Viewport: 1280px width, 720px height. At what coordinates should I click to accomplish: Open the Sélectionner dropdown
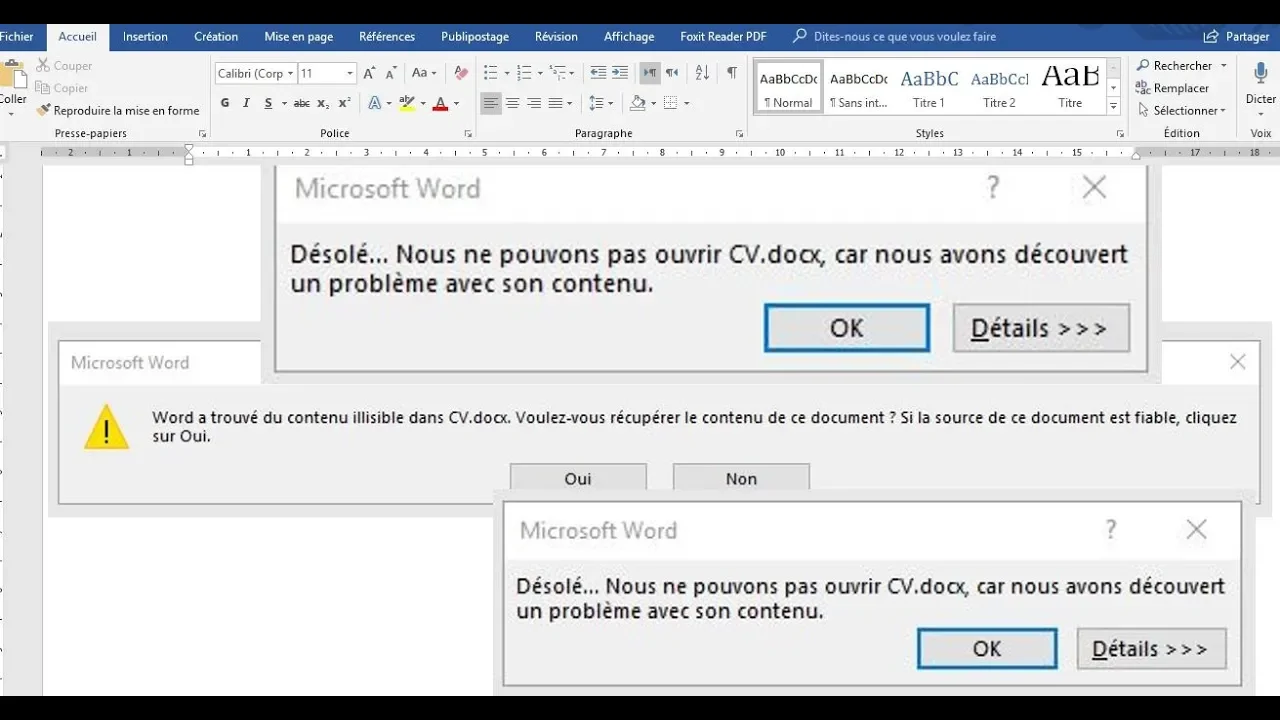1182,110
